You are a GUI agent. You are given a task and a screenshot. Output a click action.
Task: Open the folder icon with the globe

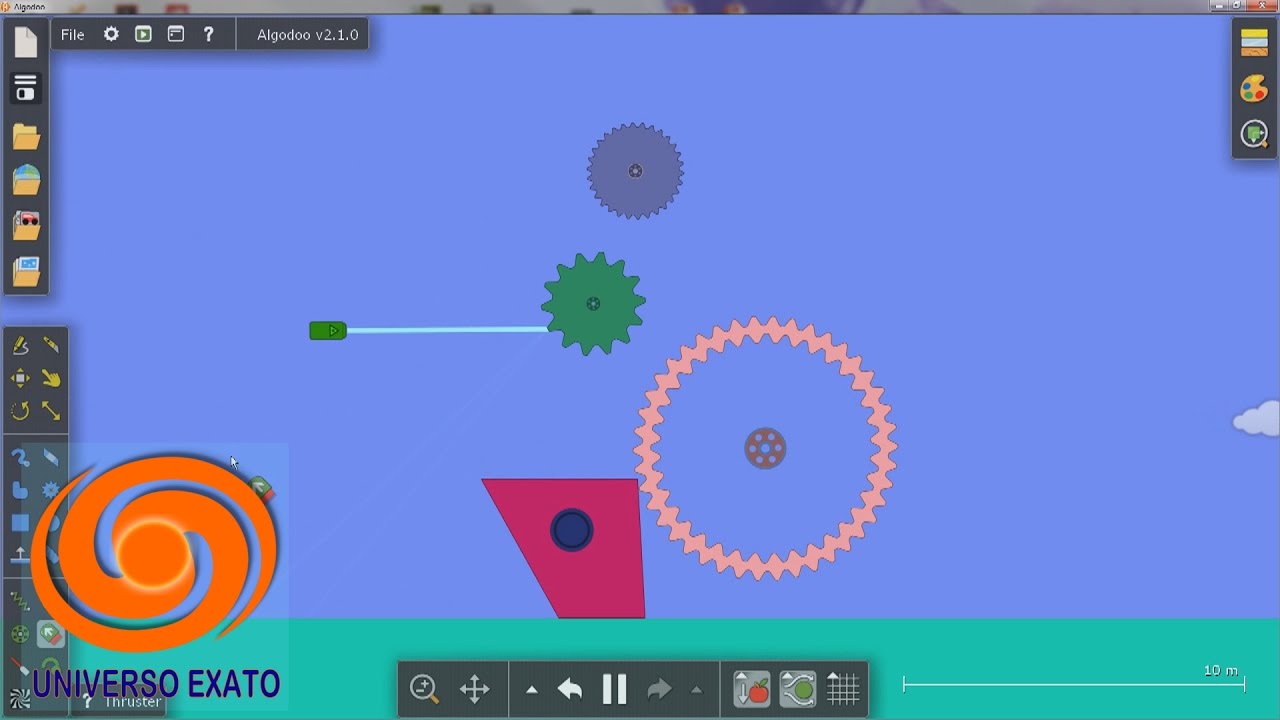tap(26, 180)
